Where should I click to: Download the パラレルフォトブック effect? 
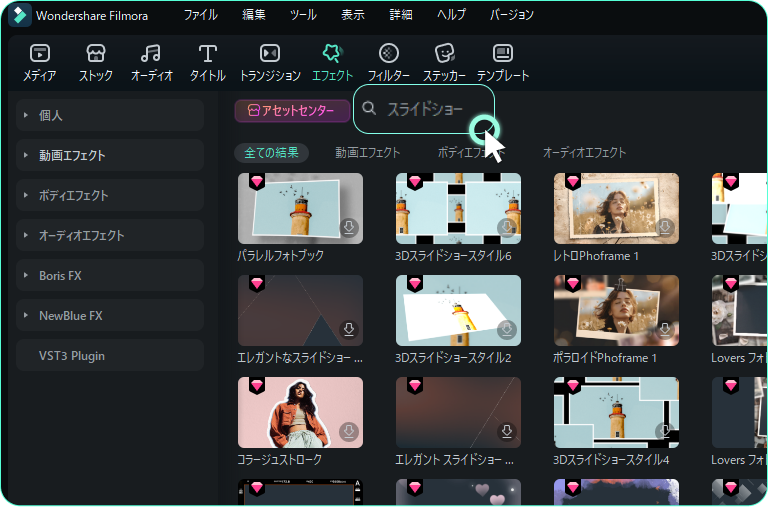(349, 227)
